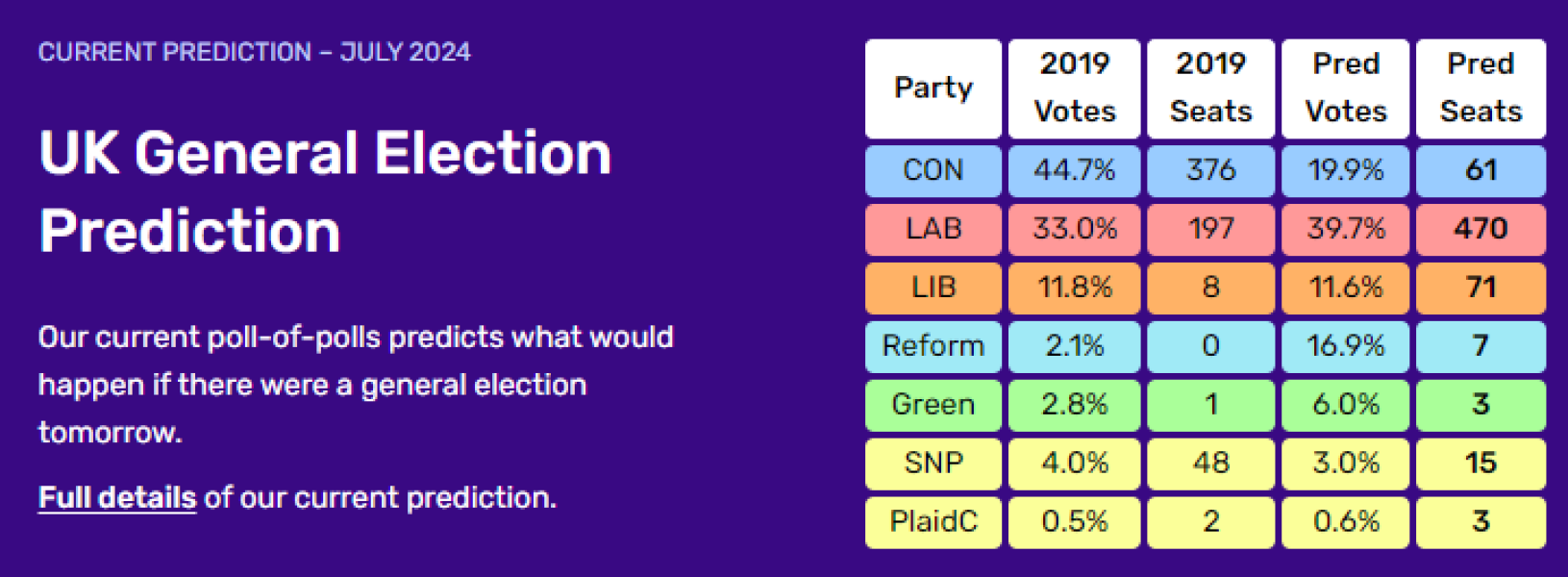Click the LIB party cell
The image size is (1568, 577).
tap(933, 288)
